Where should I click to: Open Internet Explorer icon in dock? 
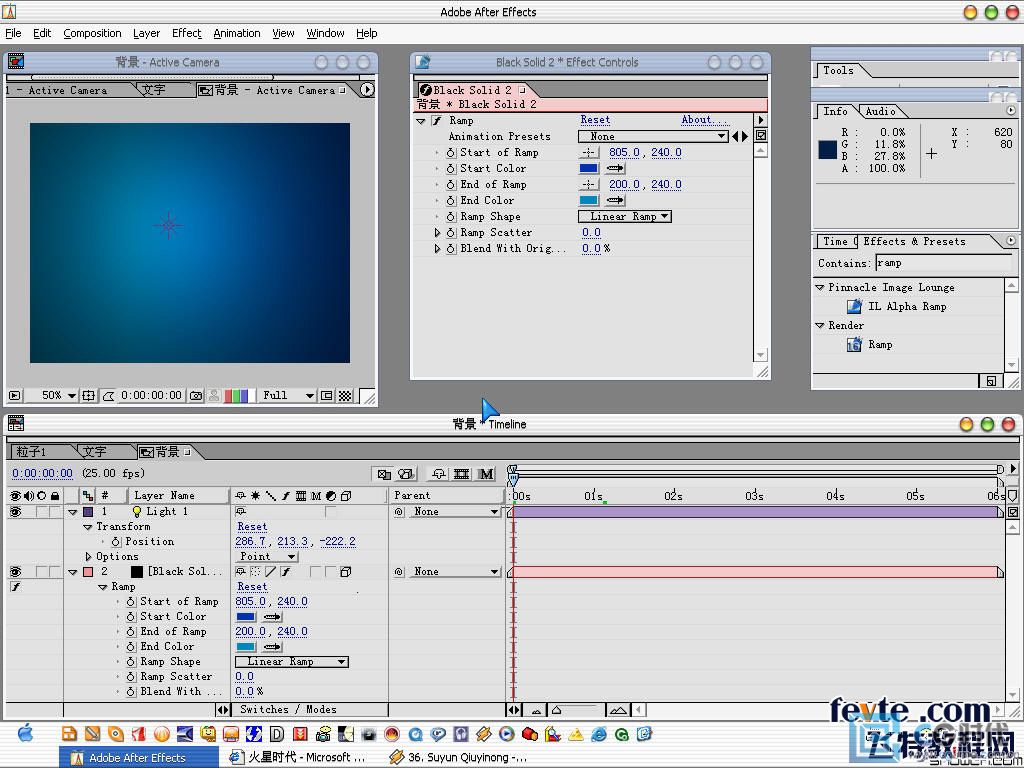(598, 735)
